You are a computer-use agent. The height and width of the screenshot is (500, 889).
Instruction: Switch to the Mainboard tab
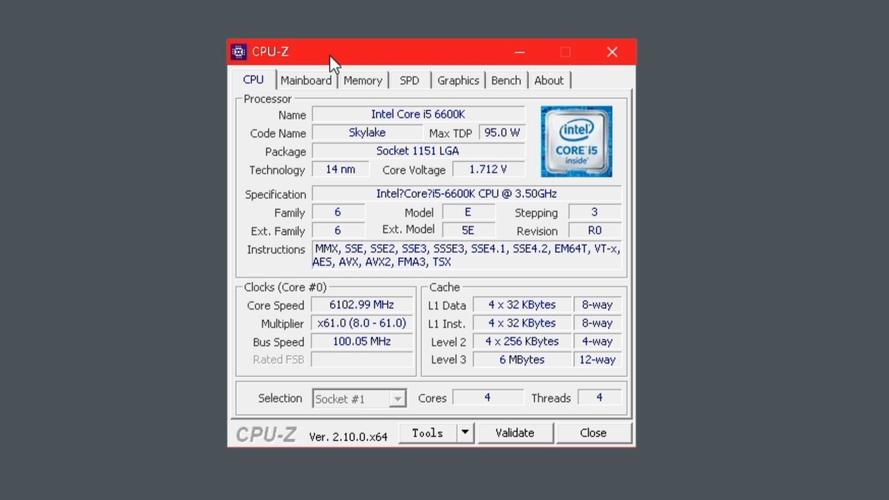coord(305,80)
